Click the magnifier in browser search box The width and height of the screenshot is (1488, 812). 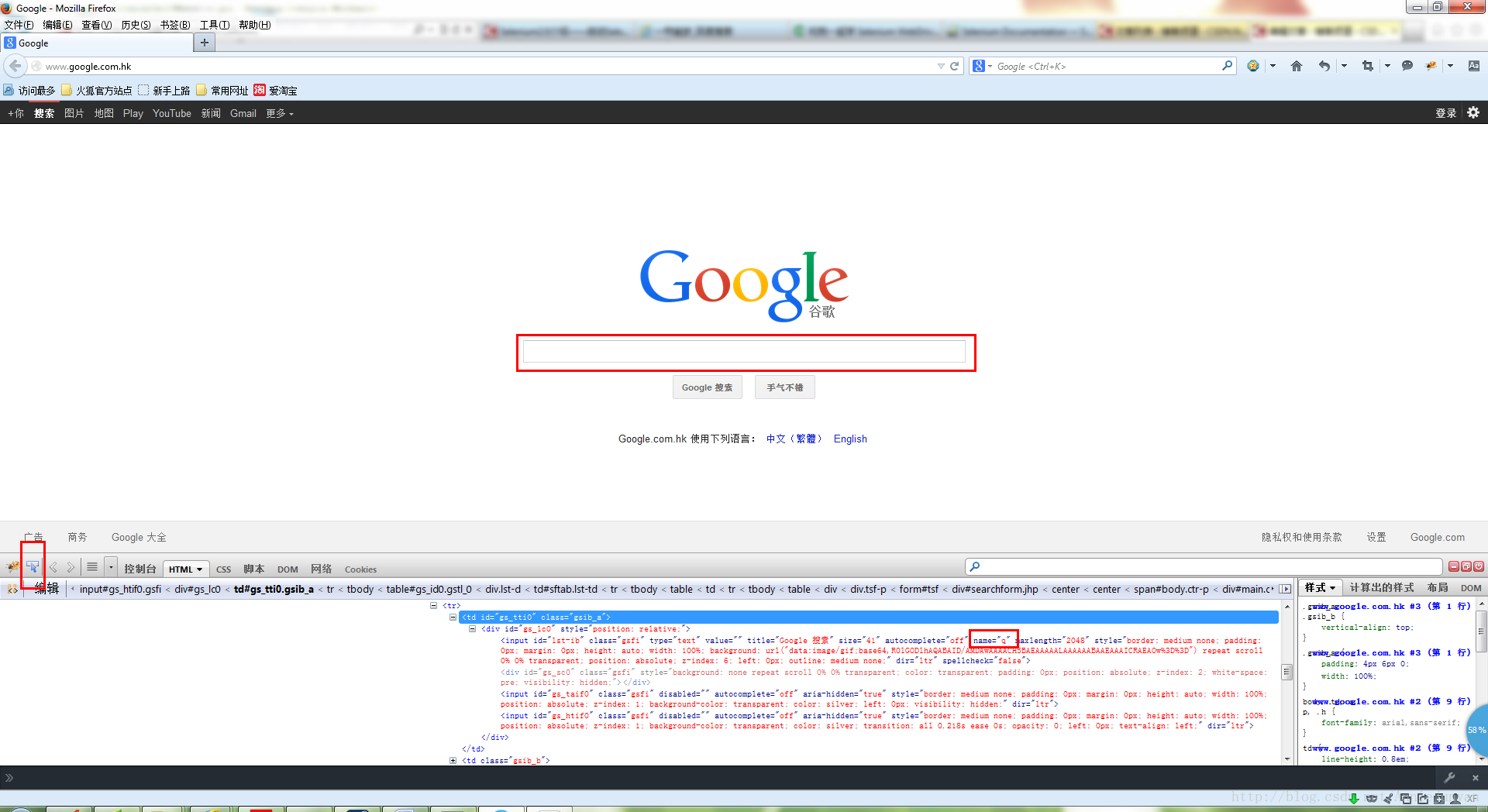[x=1227, y=66]
